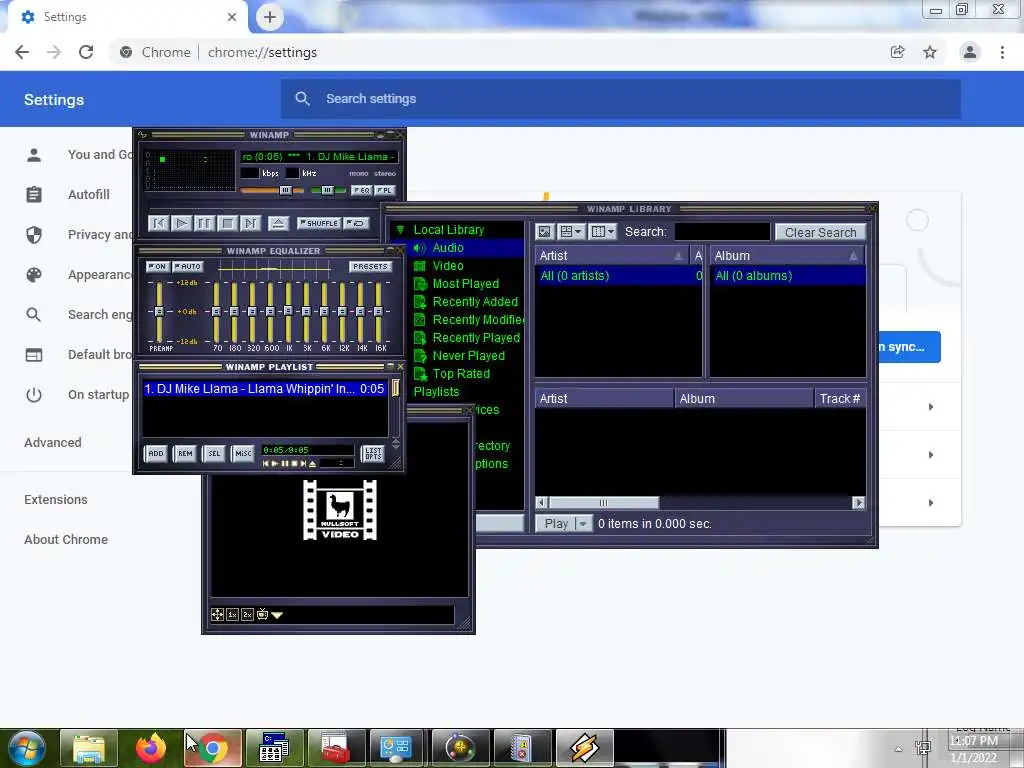Stop playback in Winamp main window
1024x768 pixels.
227,223
